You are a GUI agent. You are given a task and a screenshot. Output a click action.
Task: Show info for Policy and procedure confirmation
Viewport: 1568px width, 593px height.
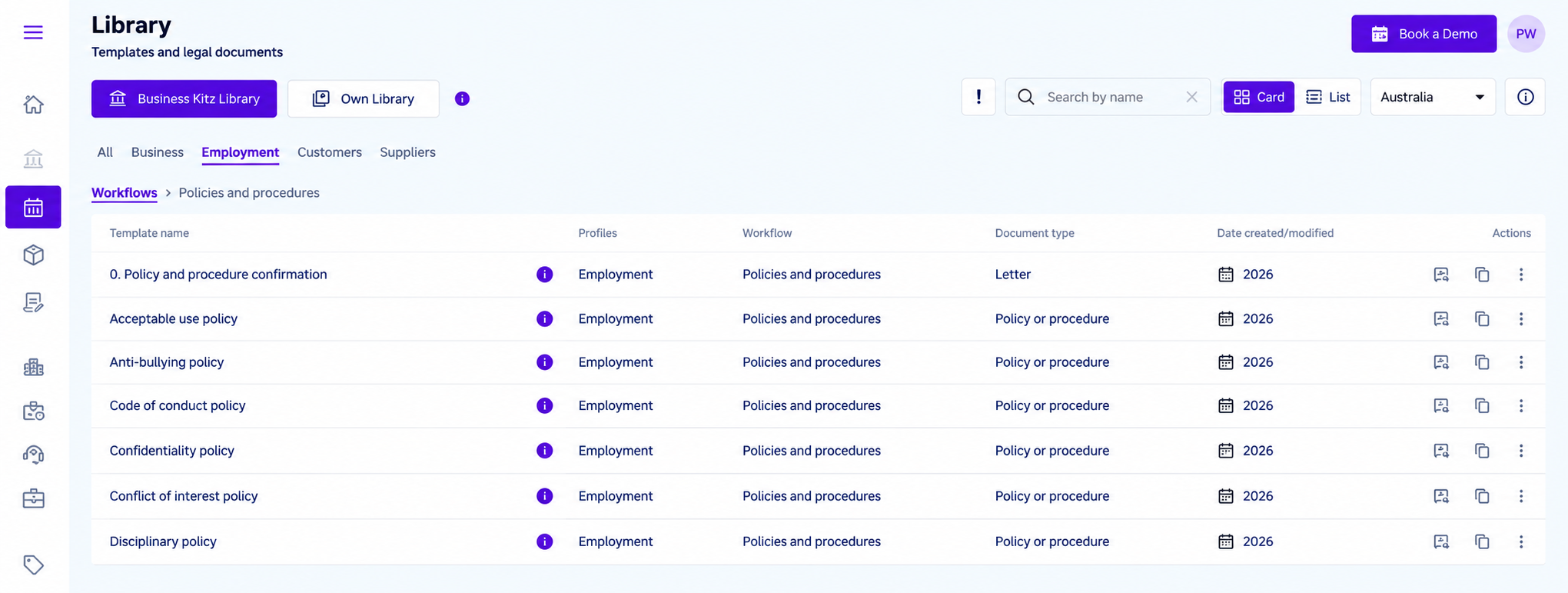point(544,275)
